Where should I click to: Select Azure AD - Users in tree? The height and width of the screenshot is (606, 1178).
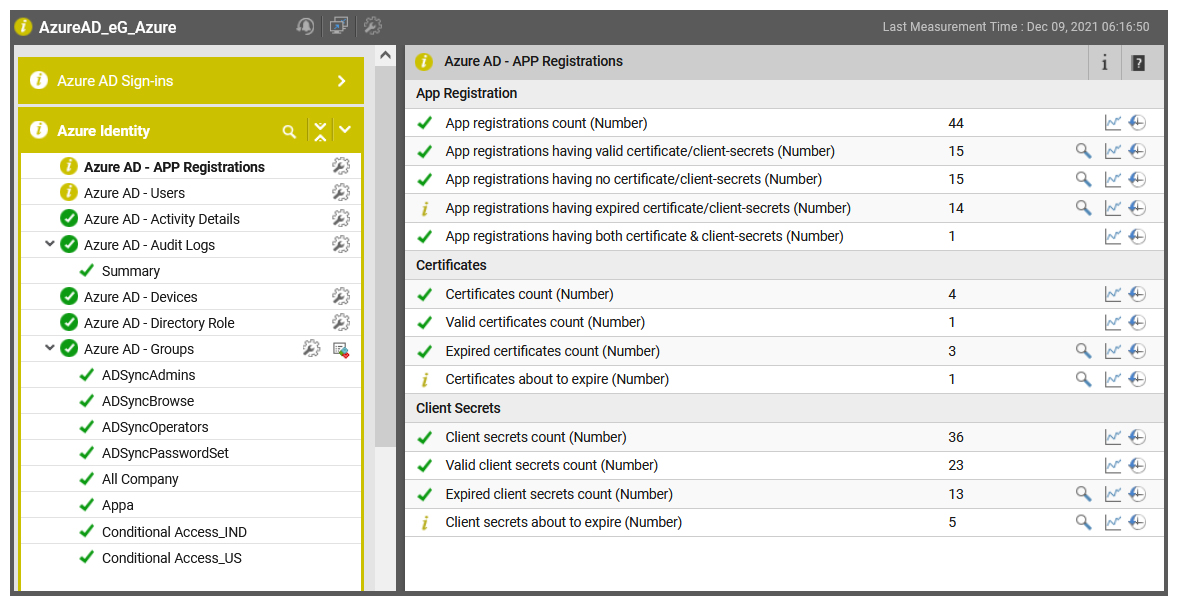tap(134, 193)
